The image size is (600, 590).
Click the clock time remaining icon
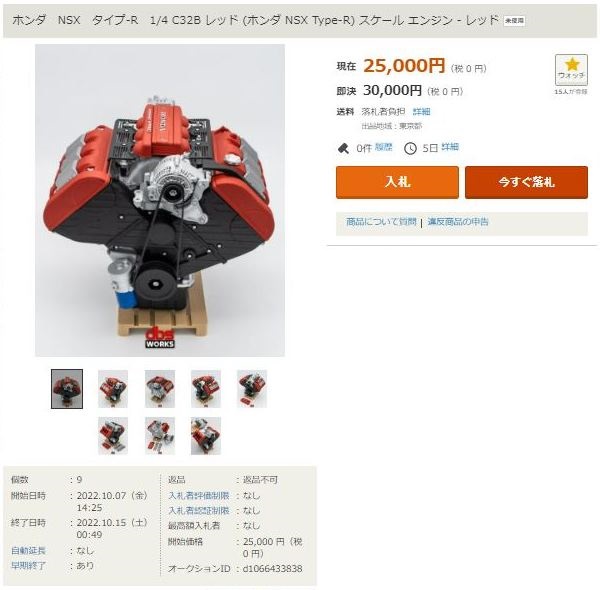410,148
